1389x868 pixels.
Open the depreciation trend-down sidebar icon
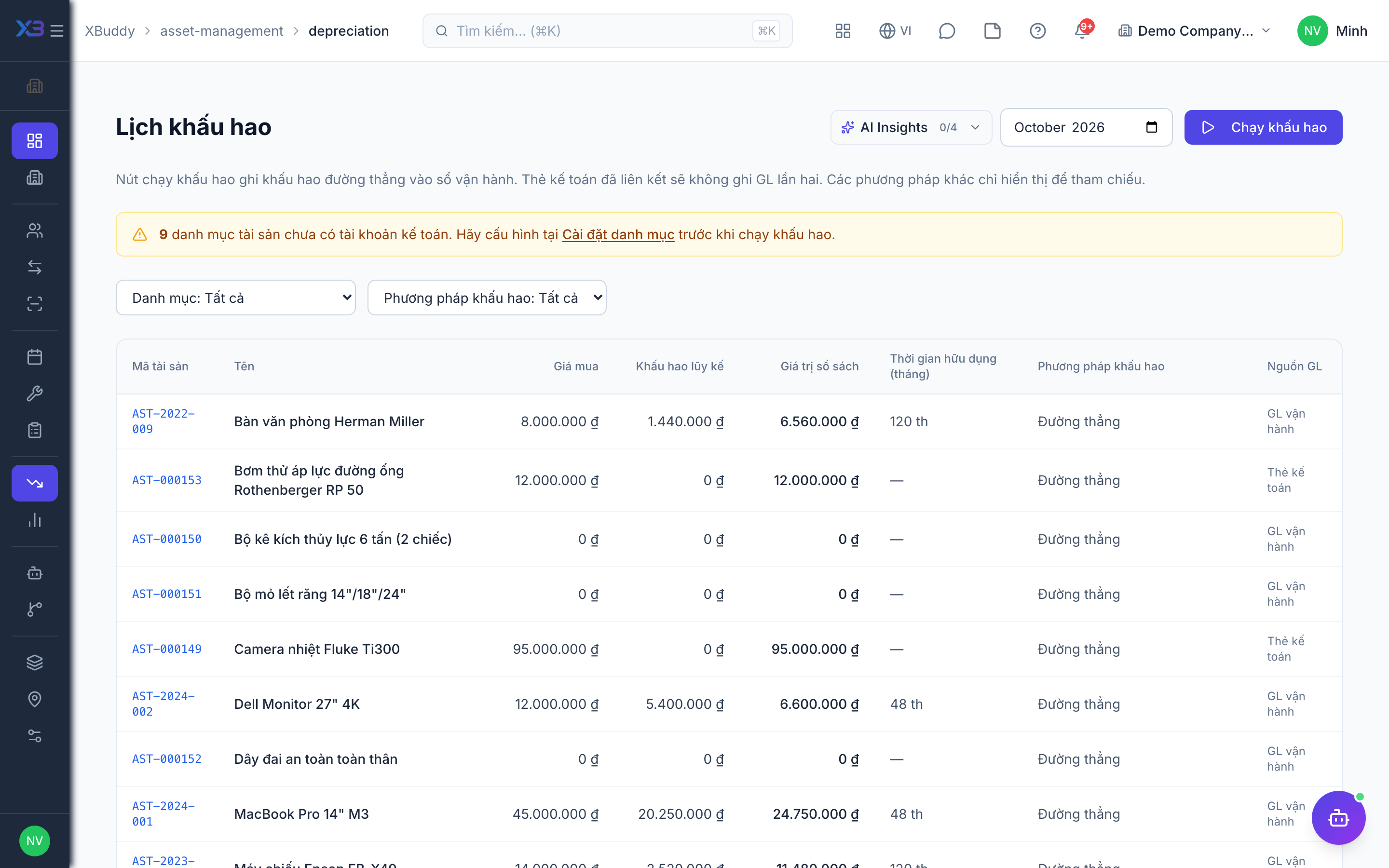[34, 483]
